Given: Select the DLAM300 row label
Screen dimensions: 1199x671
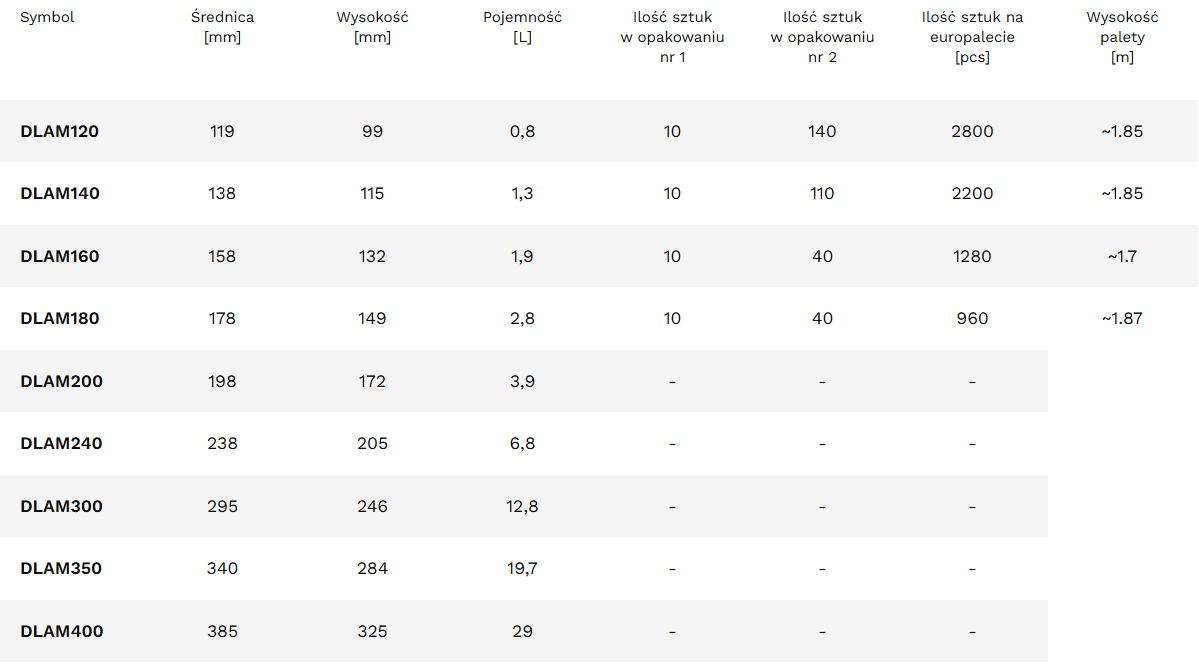Looking at the screenshot, I should tap(61, 506).
